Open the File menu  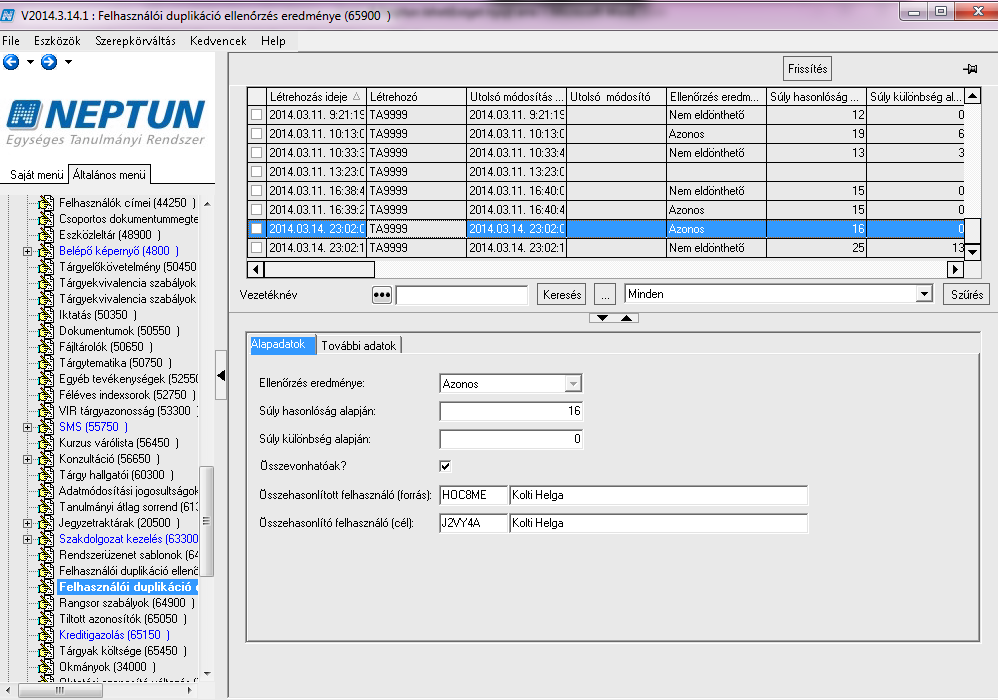click(11, 41)
